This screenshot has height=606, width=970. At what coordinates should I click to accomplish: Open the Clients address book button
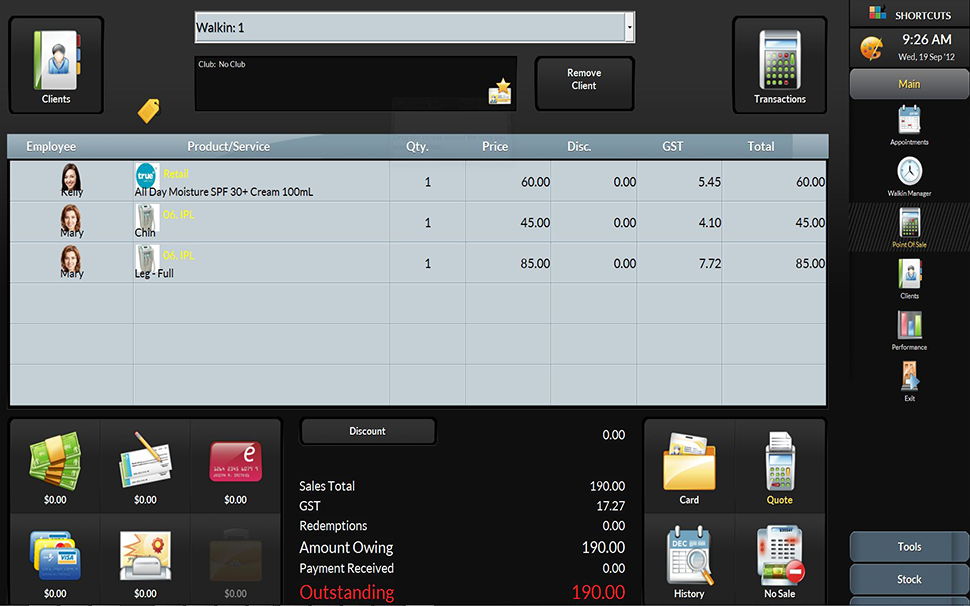coord(56,65)
